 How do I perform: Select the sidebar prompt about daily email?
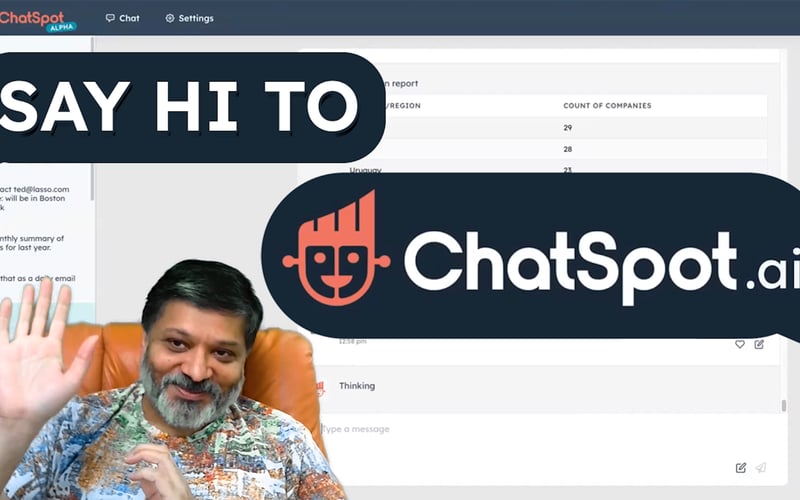[38, 279]
